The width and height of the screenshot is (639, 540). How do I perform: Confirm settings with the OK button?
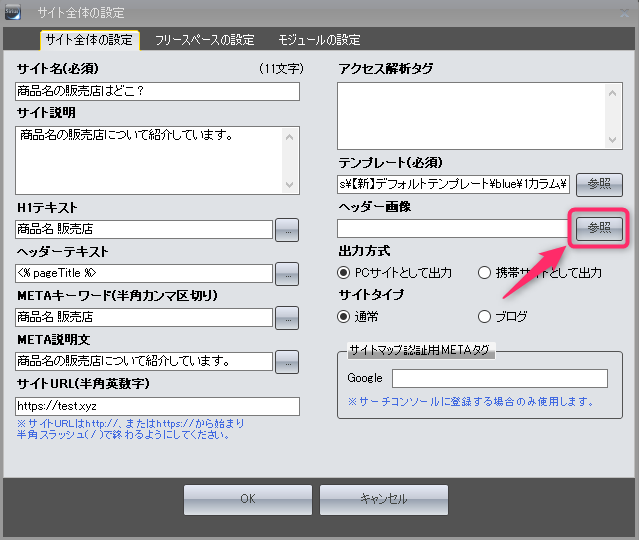tap(247, 499)
